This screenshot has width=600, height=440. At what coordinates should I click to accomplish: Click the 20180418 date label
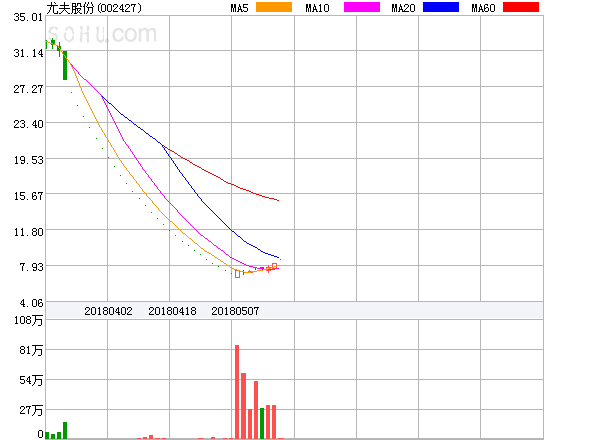(x=172, y=311)
